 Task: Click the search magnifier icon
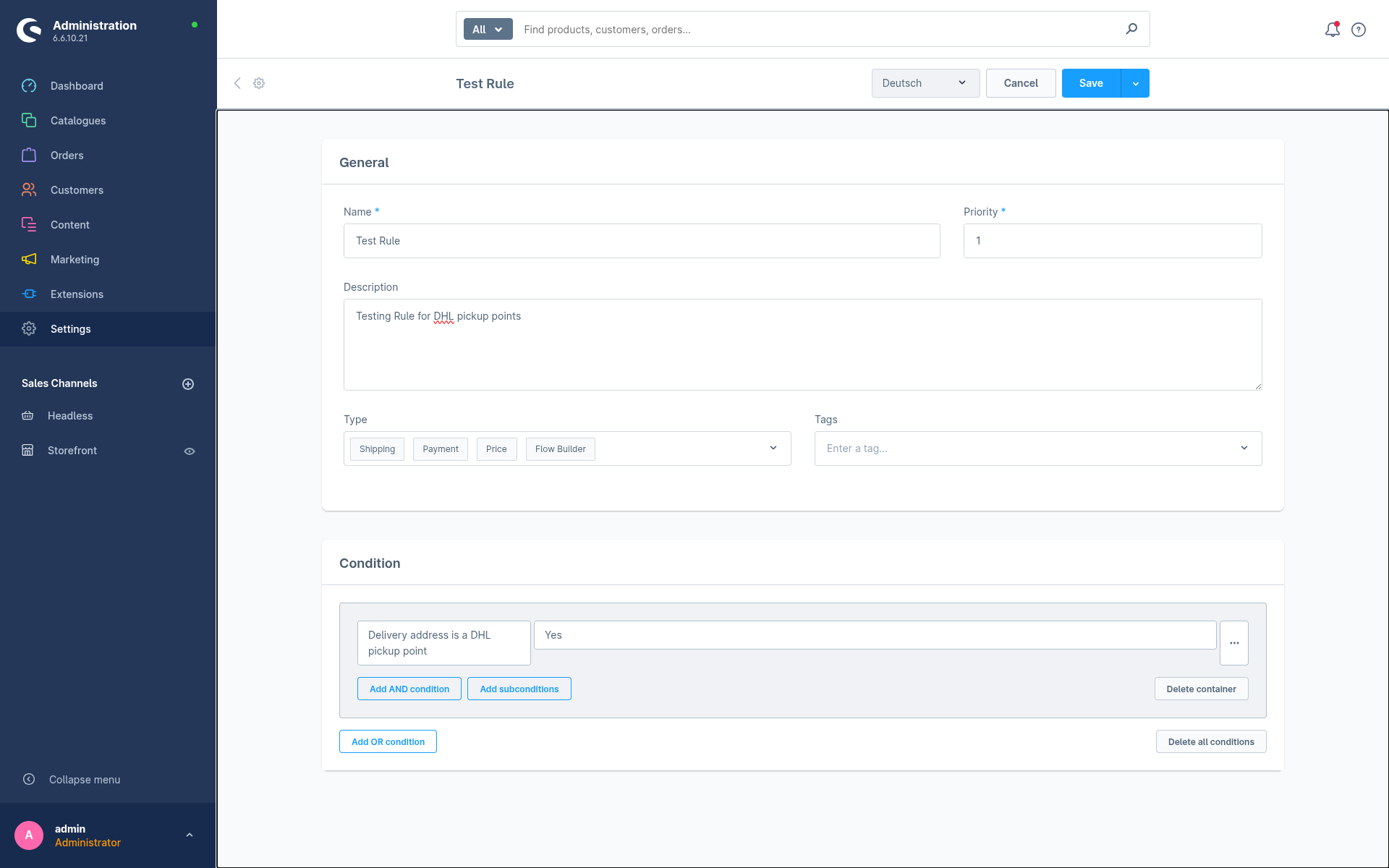point(1131,29)
